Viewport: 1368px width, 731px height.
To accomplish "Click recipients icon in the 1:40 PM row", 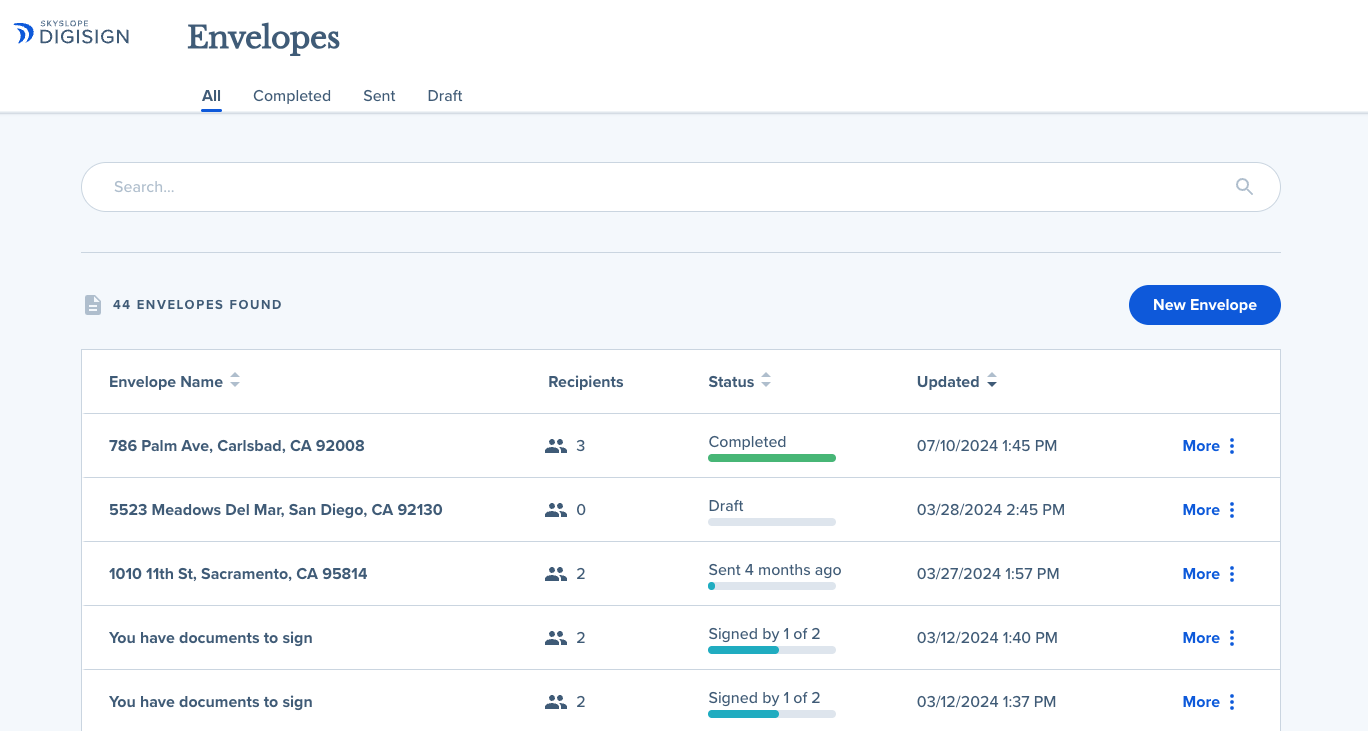I will tap(556, 638).
